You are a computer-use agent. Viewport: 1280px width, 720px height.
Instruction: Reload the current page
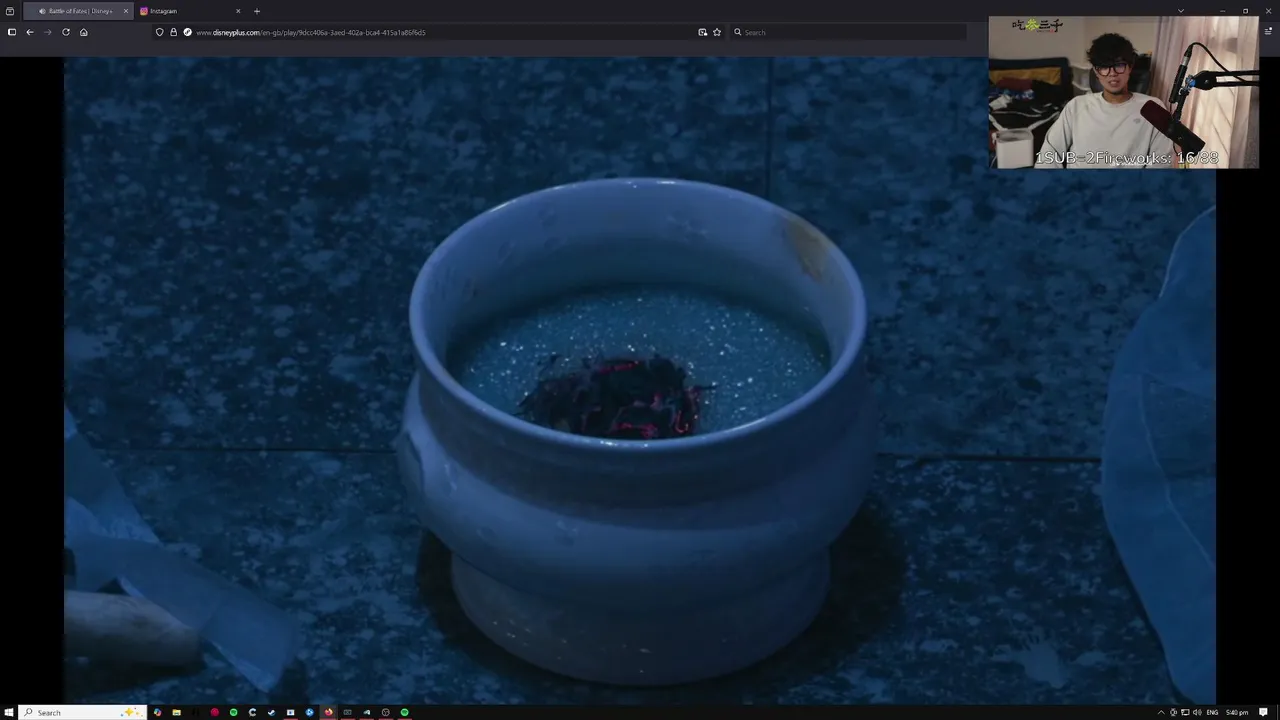[66, 32]
